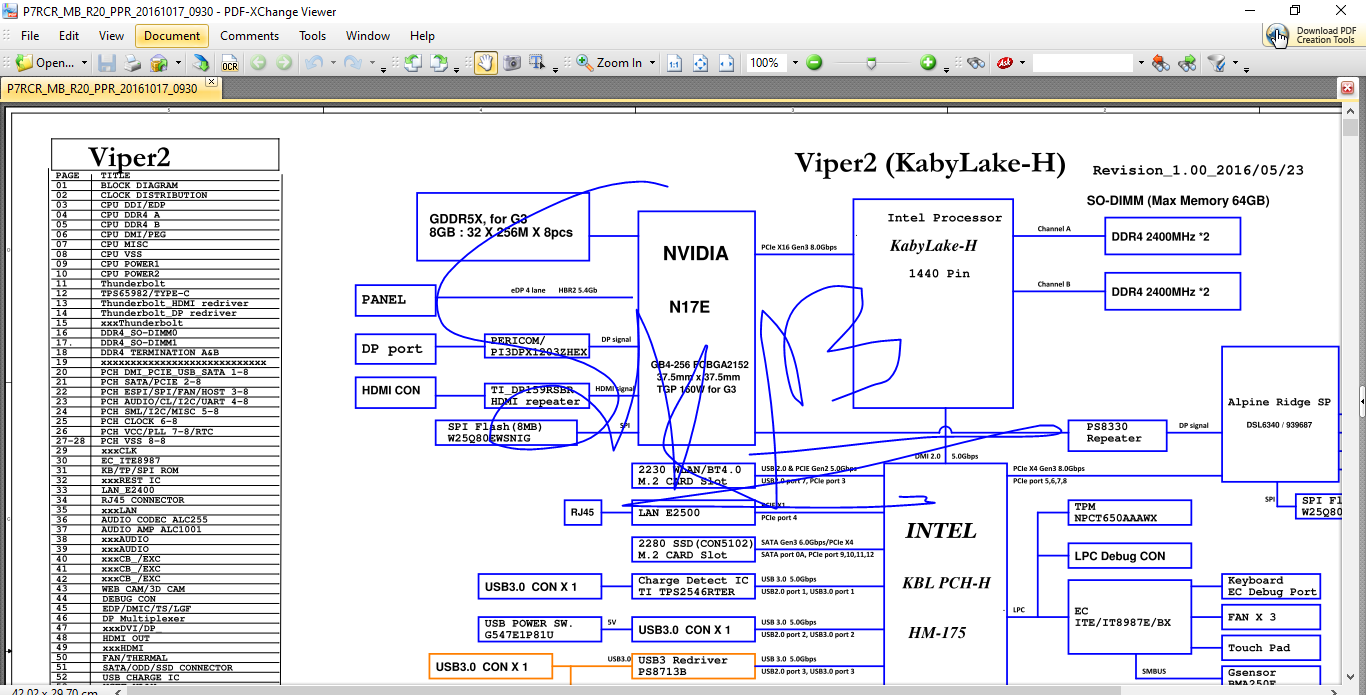Click the 'EC ITE8987' page index entry
Viewport: 1366px width, 695px height.
tap(130, 461)
